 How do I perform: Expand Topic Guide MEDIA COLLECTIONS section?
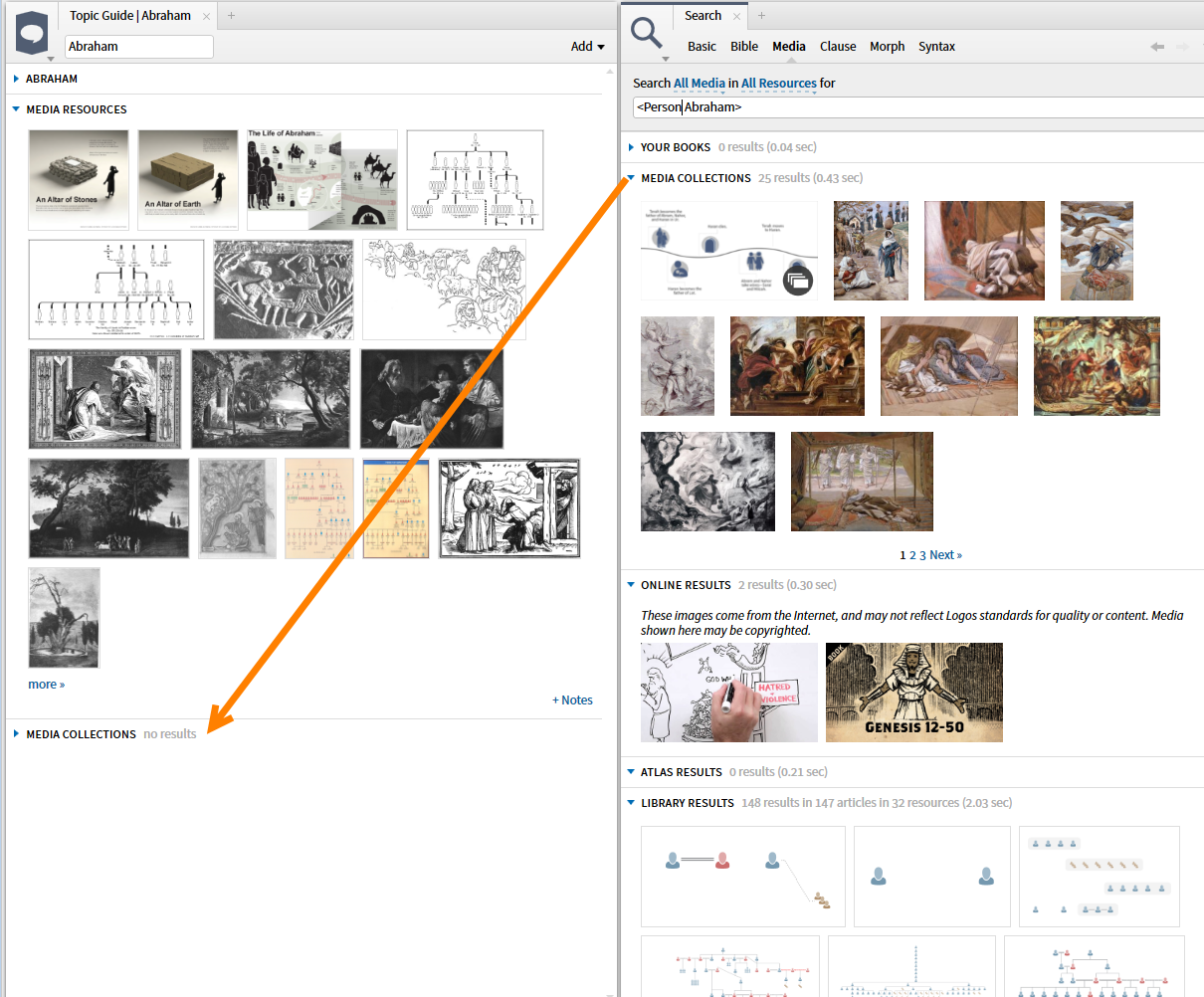(x=16, y=734)
